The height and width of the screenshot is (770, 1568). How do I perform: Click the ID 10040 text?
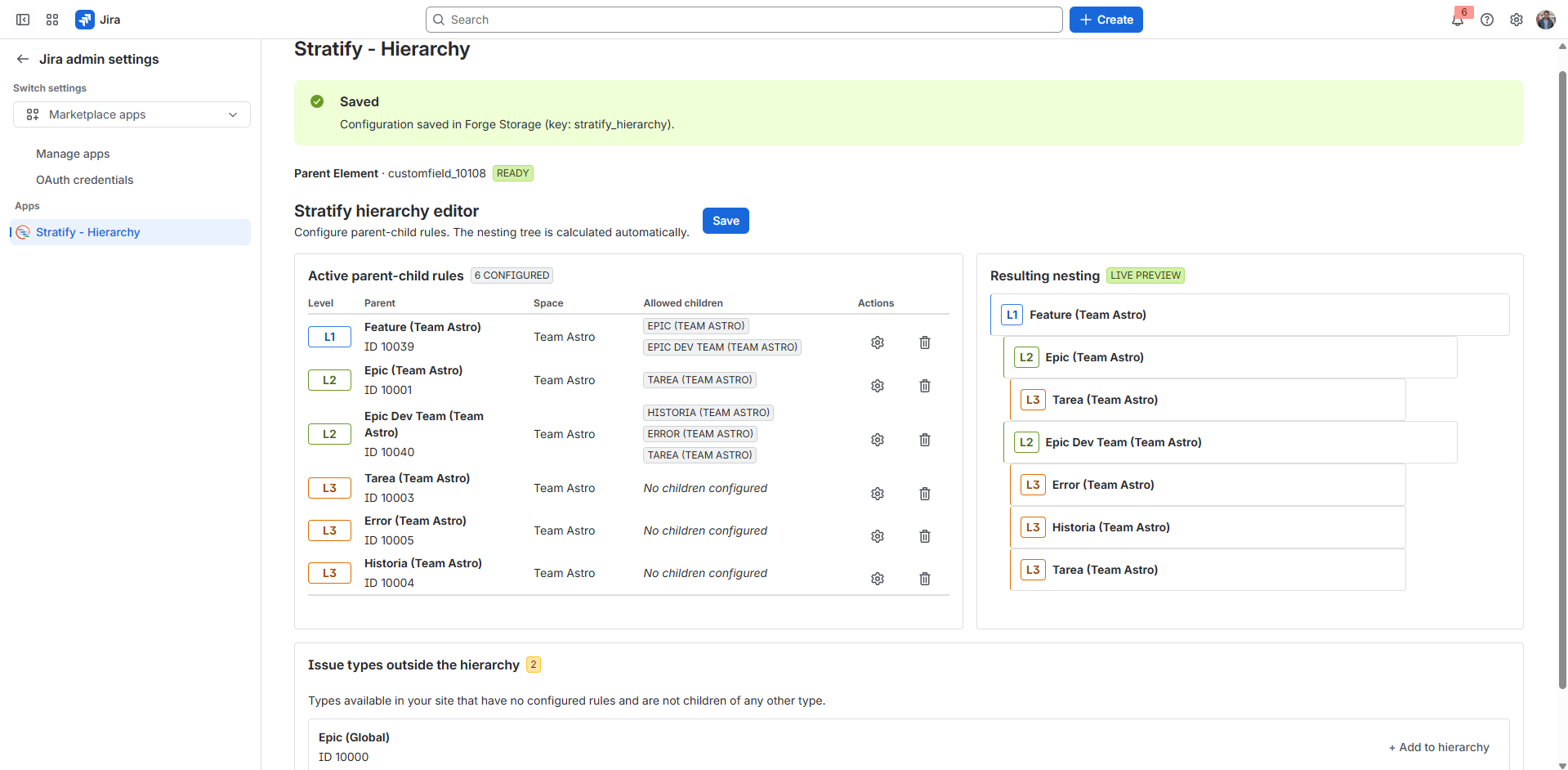[389, 452]
